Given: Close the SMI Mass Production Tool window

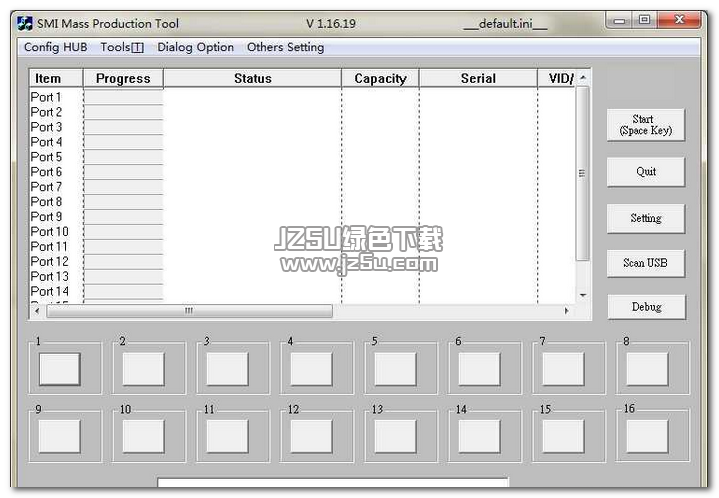Looking at the screenshot, I should click(x=680, y=20).
